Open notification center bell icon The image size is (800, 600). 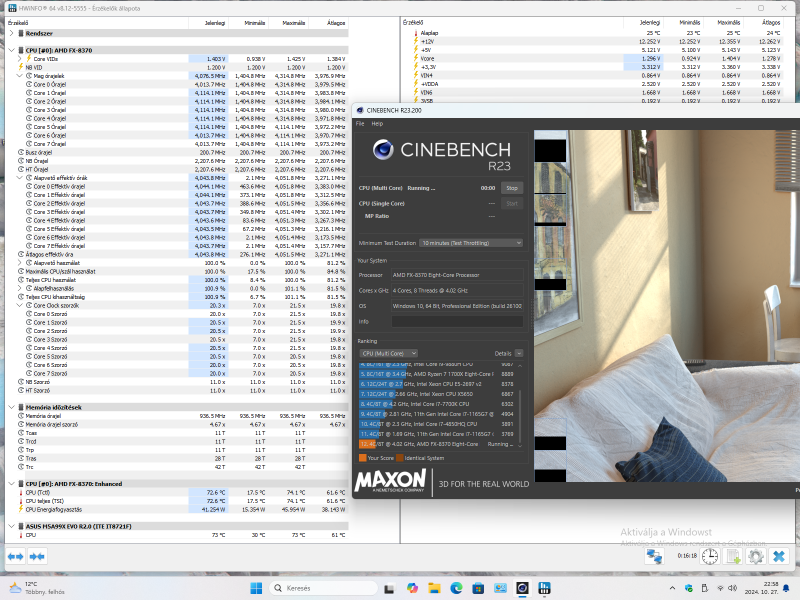pyautogui.click(x=786, y=588)
